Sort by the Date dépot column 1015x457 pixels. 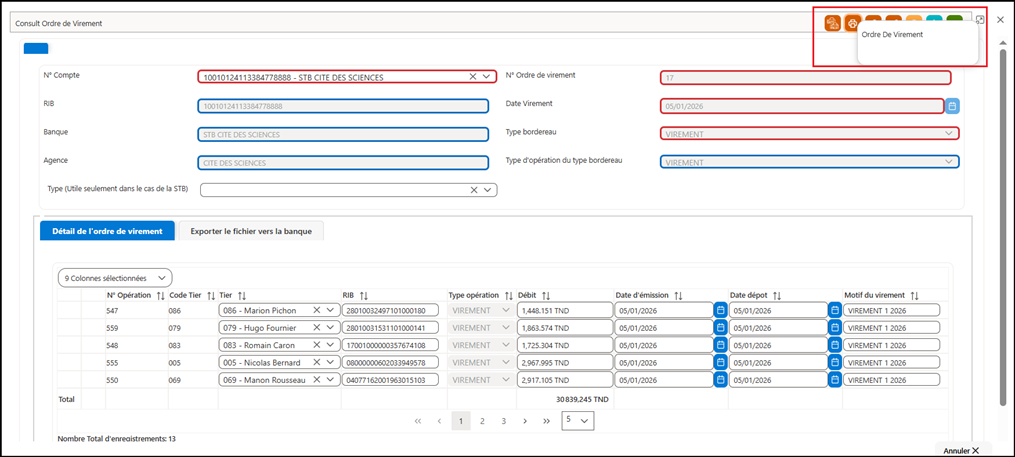(777, 295)
